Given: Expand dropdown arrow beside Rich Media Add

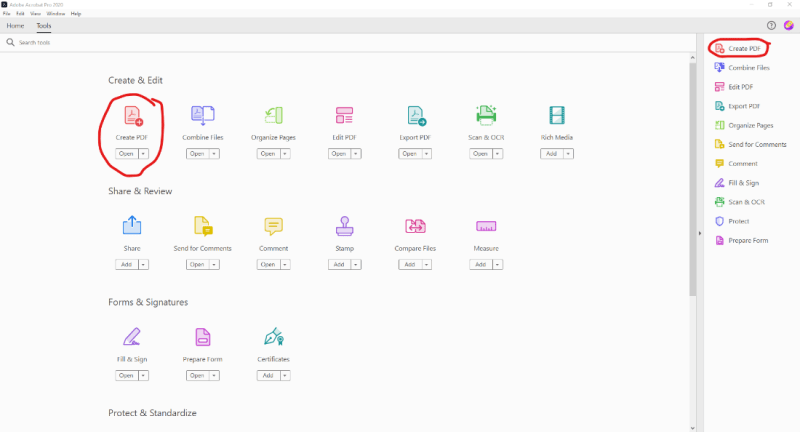Looking at the screenshot, I should coord(568,154).
